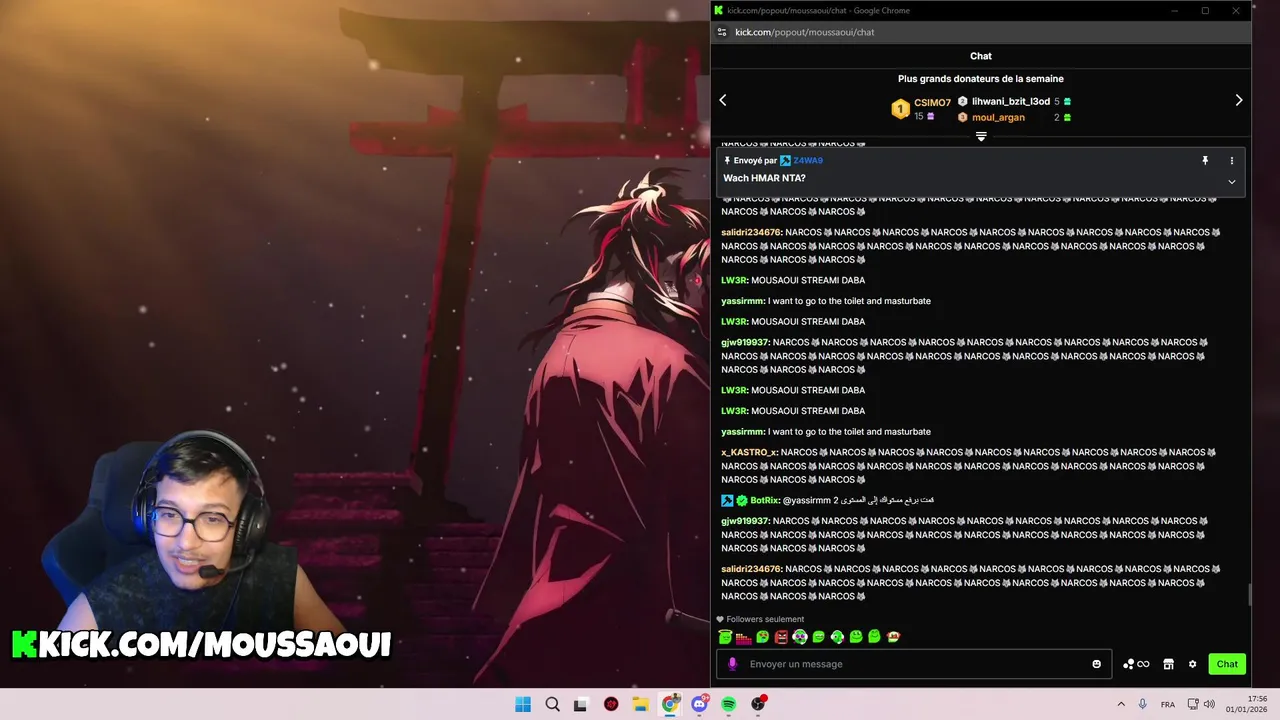
Task: Switch to Discord from taskbar
Action: tap(699, 704)
